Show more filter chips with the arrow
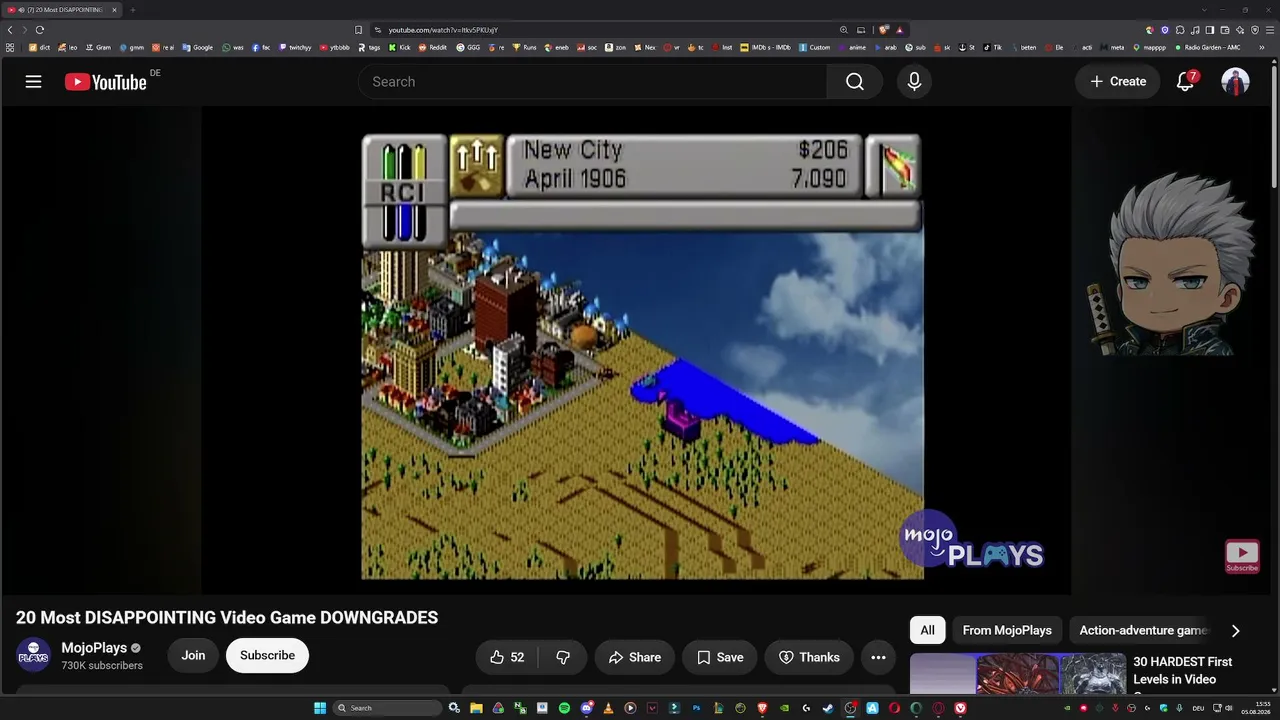Screen dimensions: 1280x720 pos(1235,630)
